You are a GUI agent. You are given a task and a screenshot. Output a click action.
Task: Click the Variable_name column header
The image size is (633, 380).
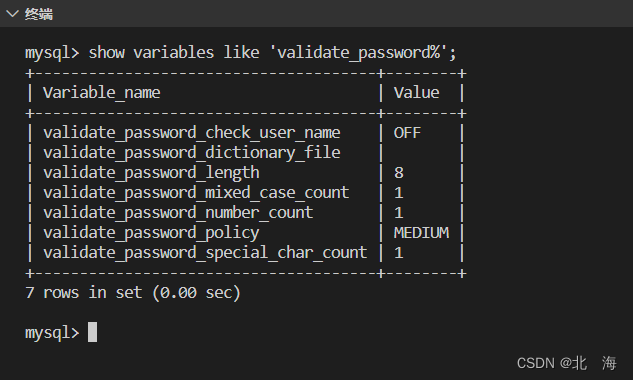(x=102, y=93)
